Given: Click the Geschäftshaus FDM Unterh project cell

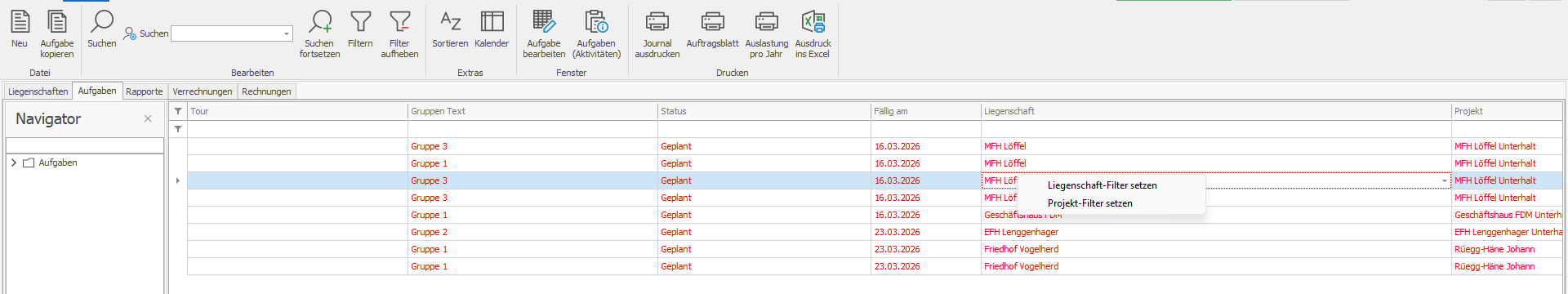Looking at the screenshot, I should (x=1507, y=215).
